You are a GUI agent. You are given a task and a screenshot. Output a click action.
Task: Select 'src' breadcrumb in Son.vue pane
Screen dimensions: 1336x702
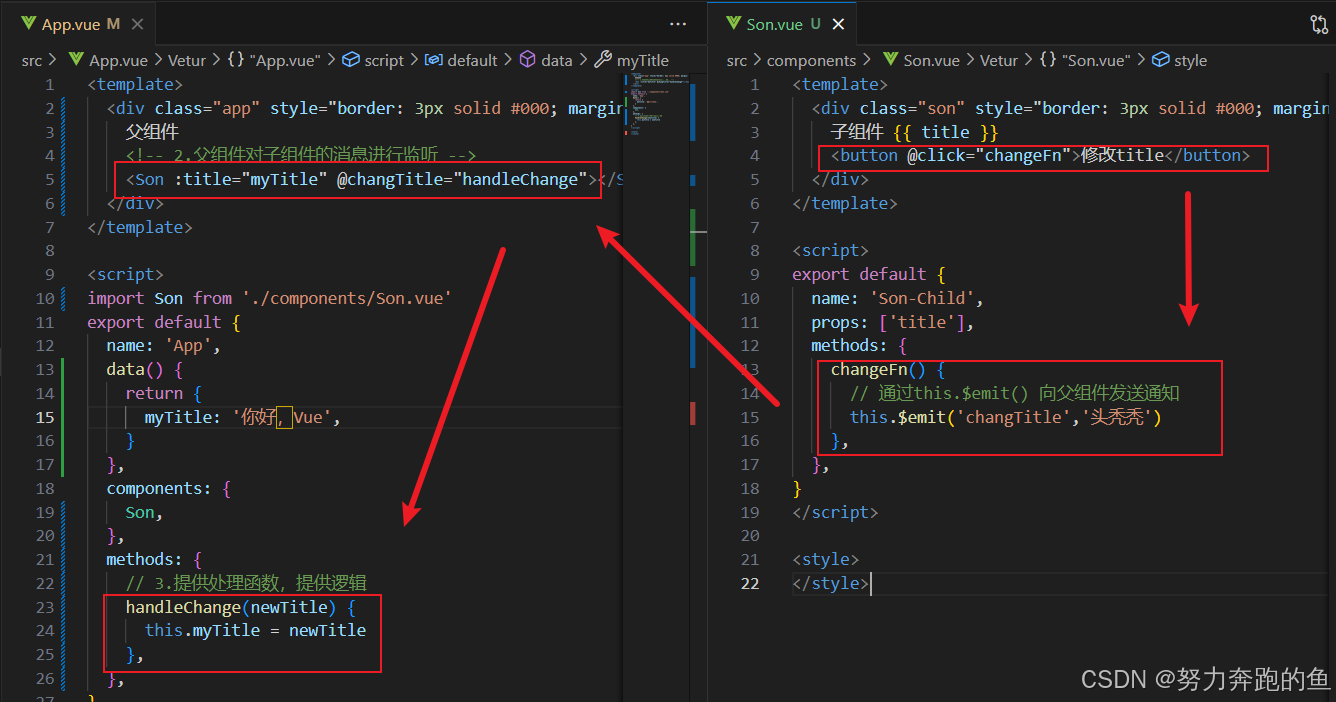coord(737,60)
